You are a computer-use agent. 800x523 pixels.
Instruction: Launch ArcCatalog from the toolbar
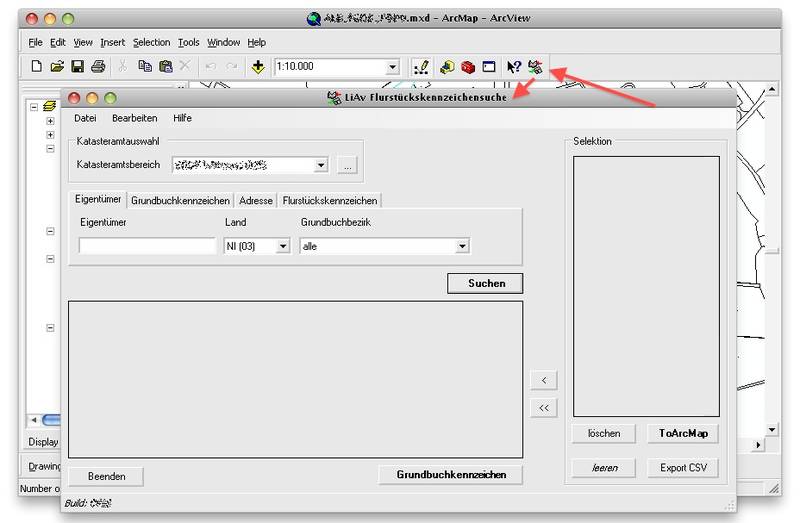point(447,67)
